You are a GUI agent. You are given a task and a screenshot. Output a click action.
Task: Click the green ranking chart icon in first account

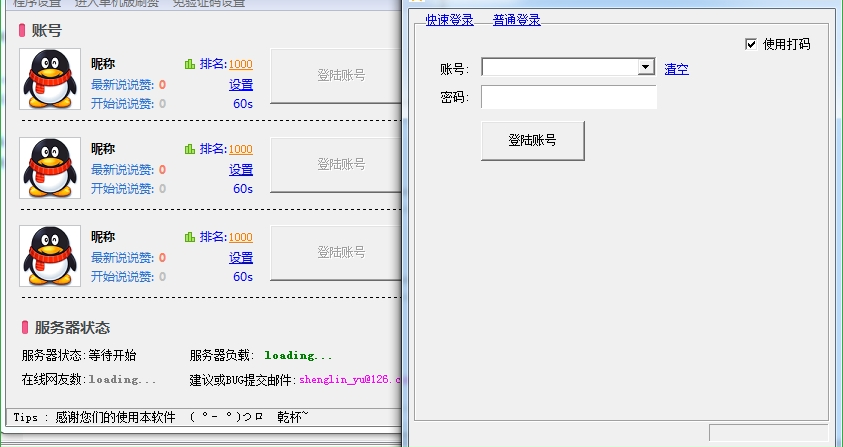pos(189,64)
